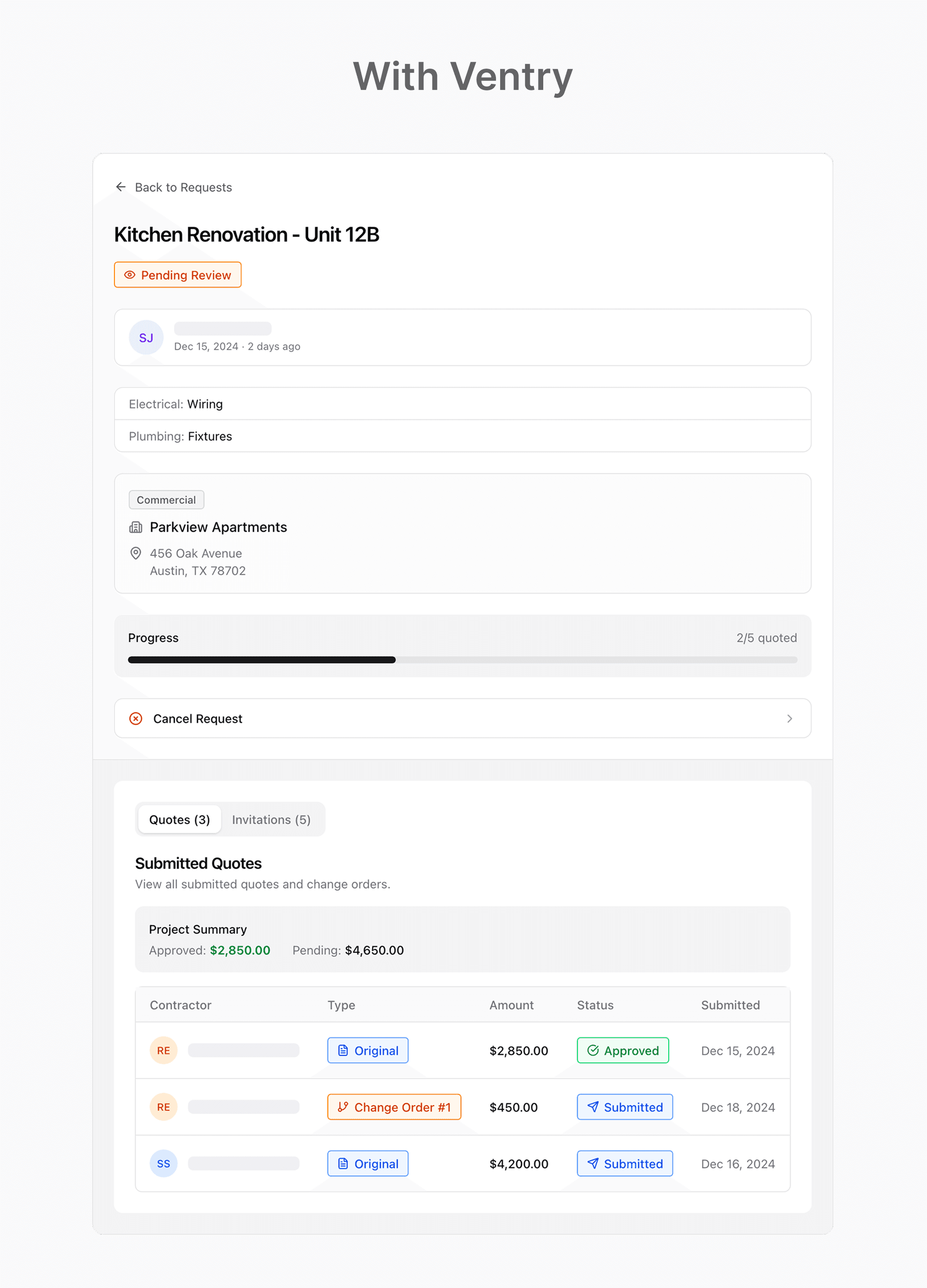Click the building icon beside Parkview Apartments
The width and height of the screenshot is (927, 1288).
(x=136, y=527)
